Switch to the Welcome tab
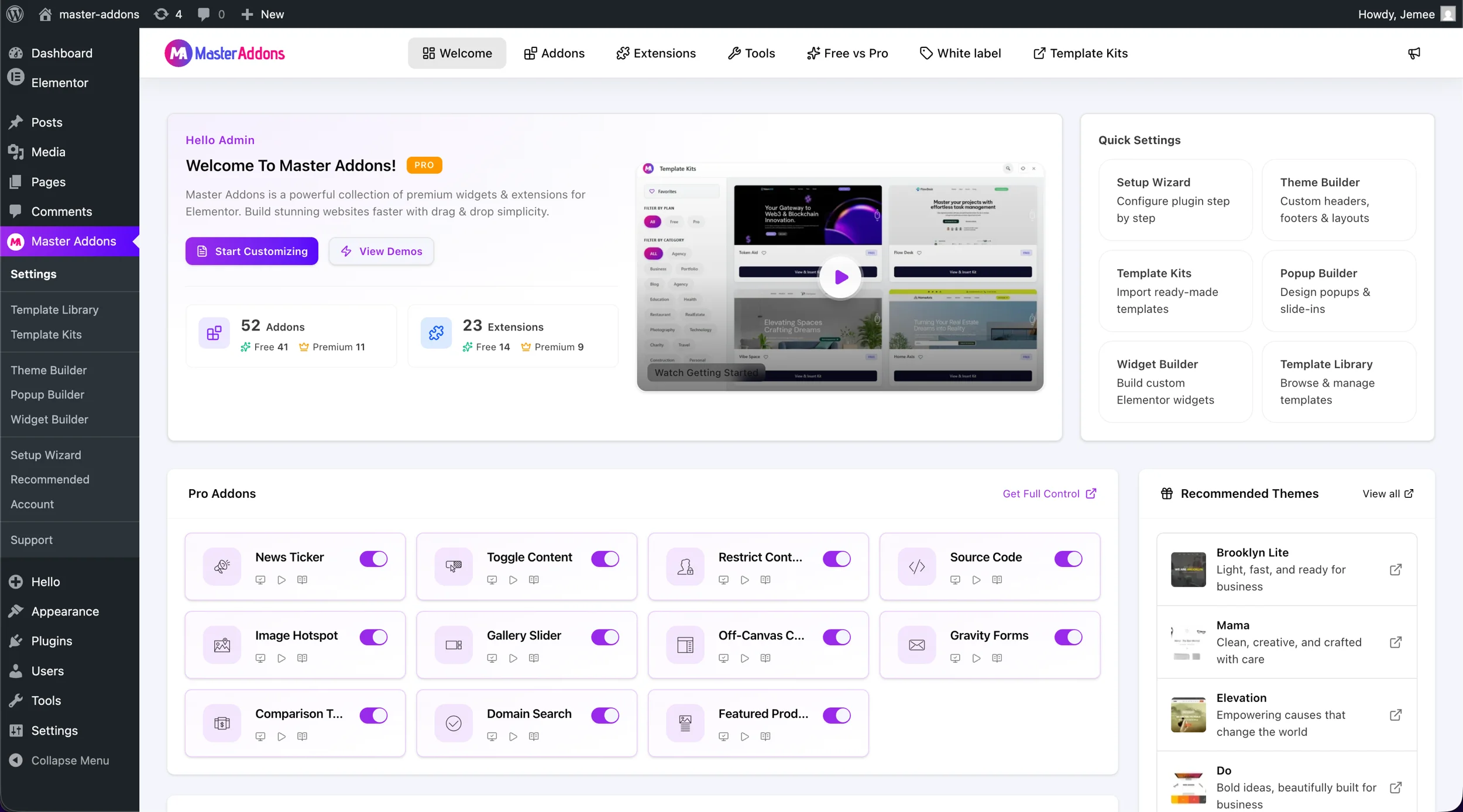 tap(457, 53)
